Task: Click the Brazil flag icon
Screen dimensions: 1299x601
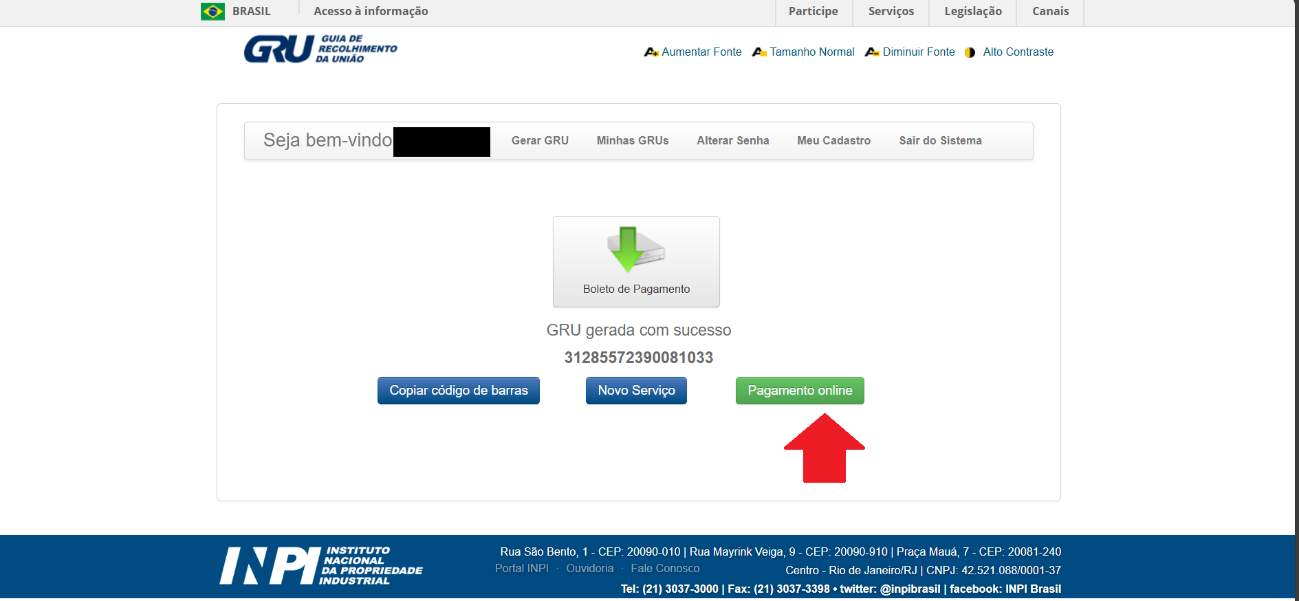Action: coord(213,12)
